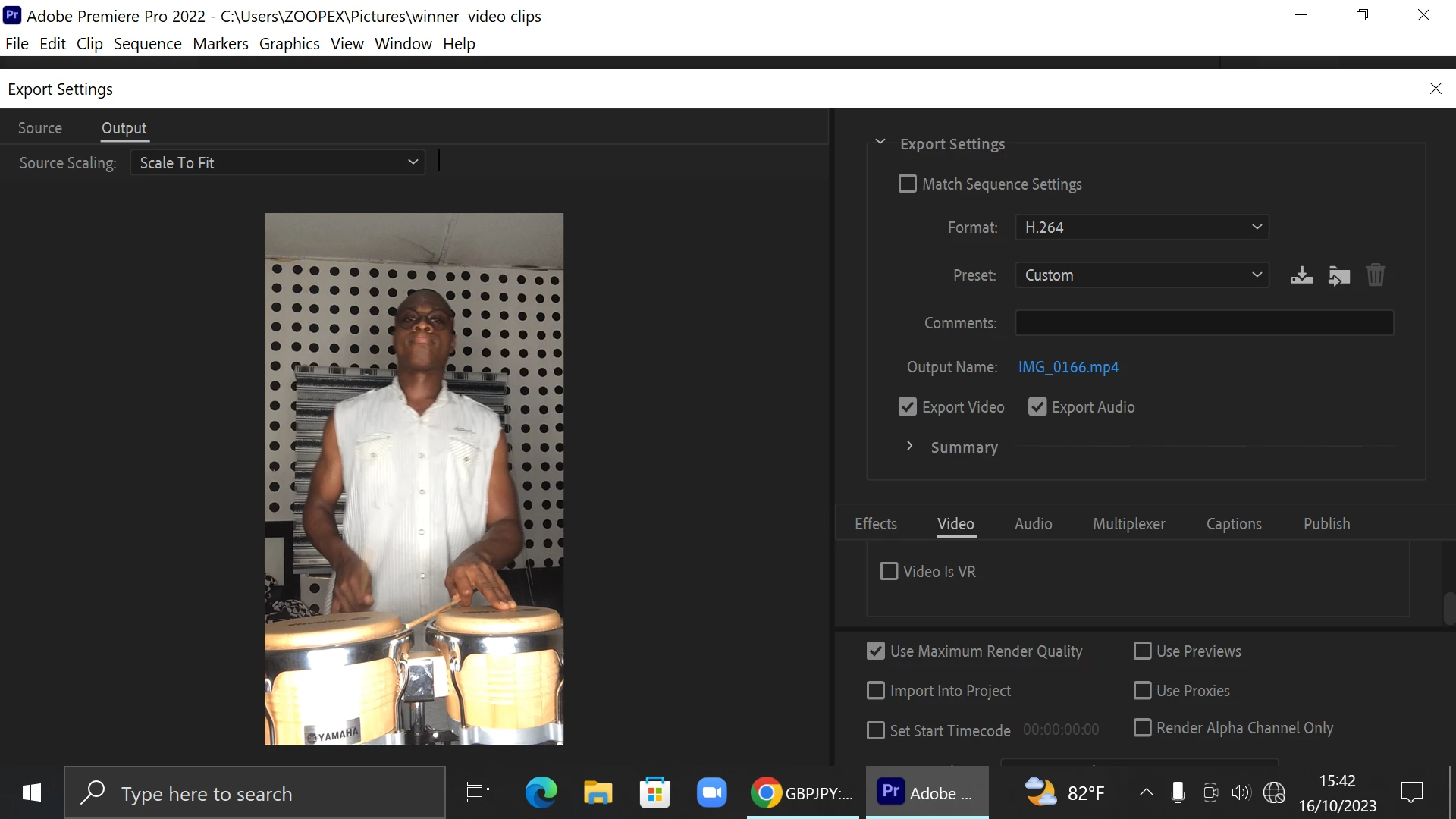Click the IMG_0166.mp4 output name link
Viewport: 1456px width, 819px height.
1068,367
